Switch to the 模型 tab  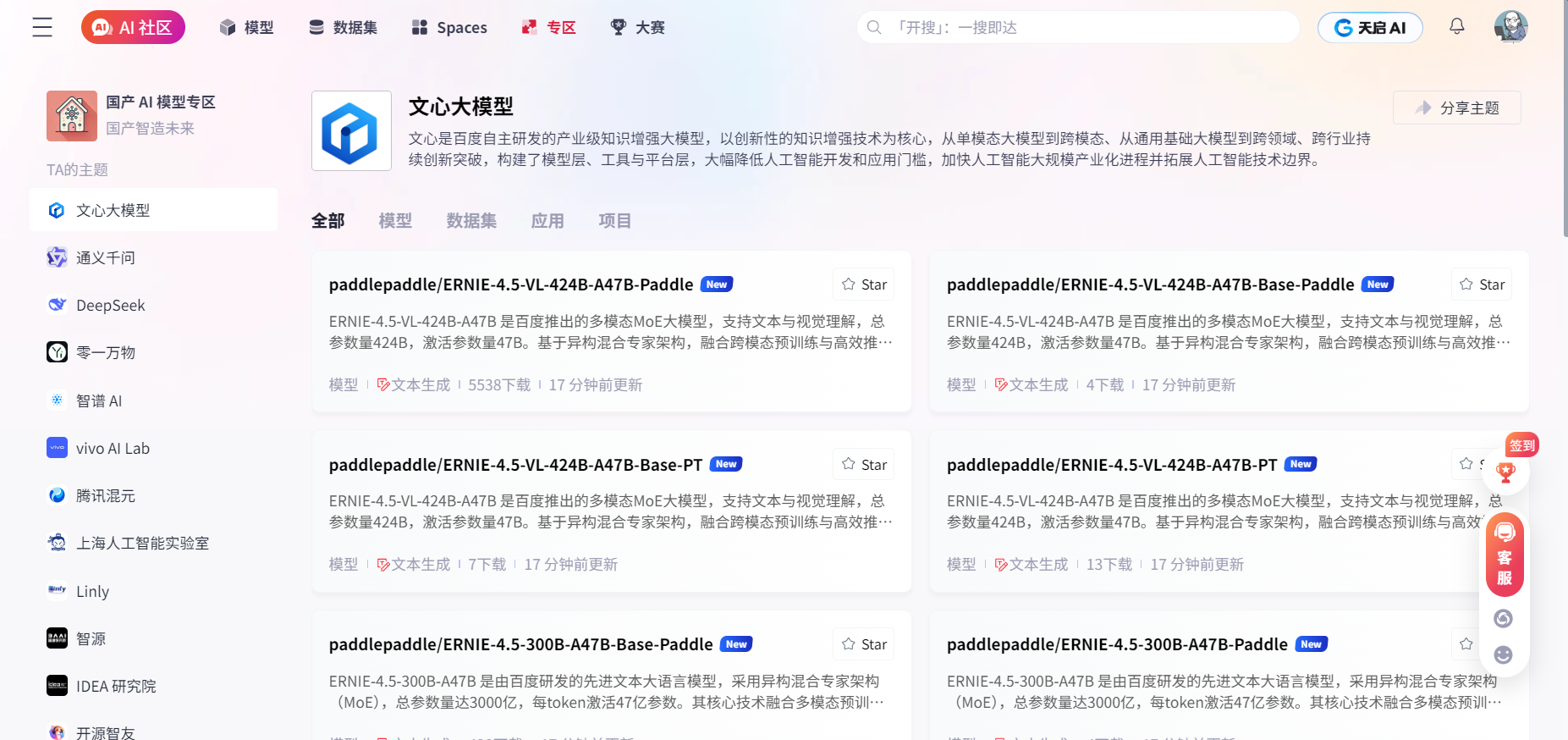point(395,221)
